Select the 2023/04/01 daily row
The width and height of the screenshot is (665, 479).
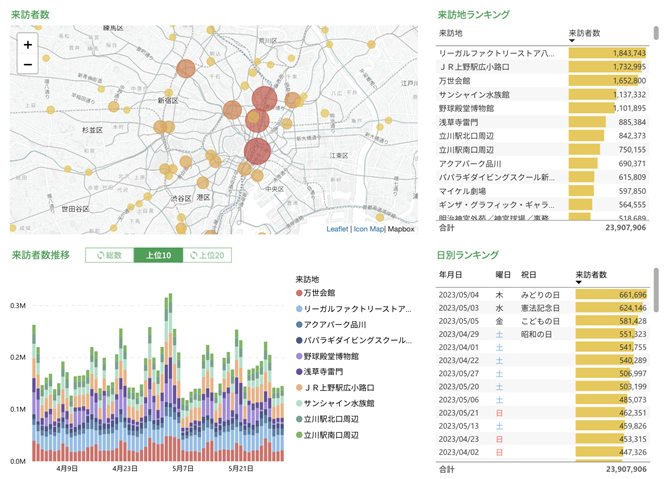coord(542,347)
